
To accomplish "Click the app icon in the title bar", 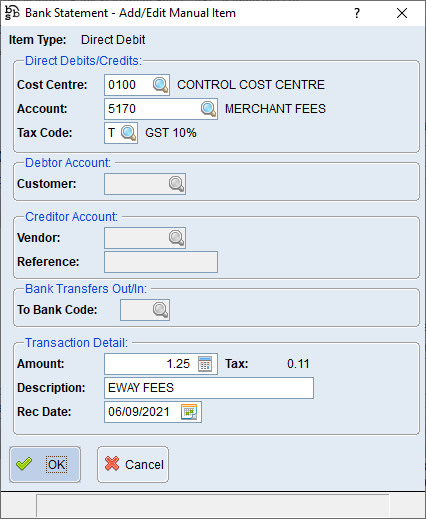I will [x=12, y=13].
